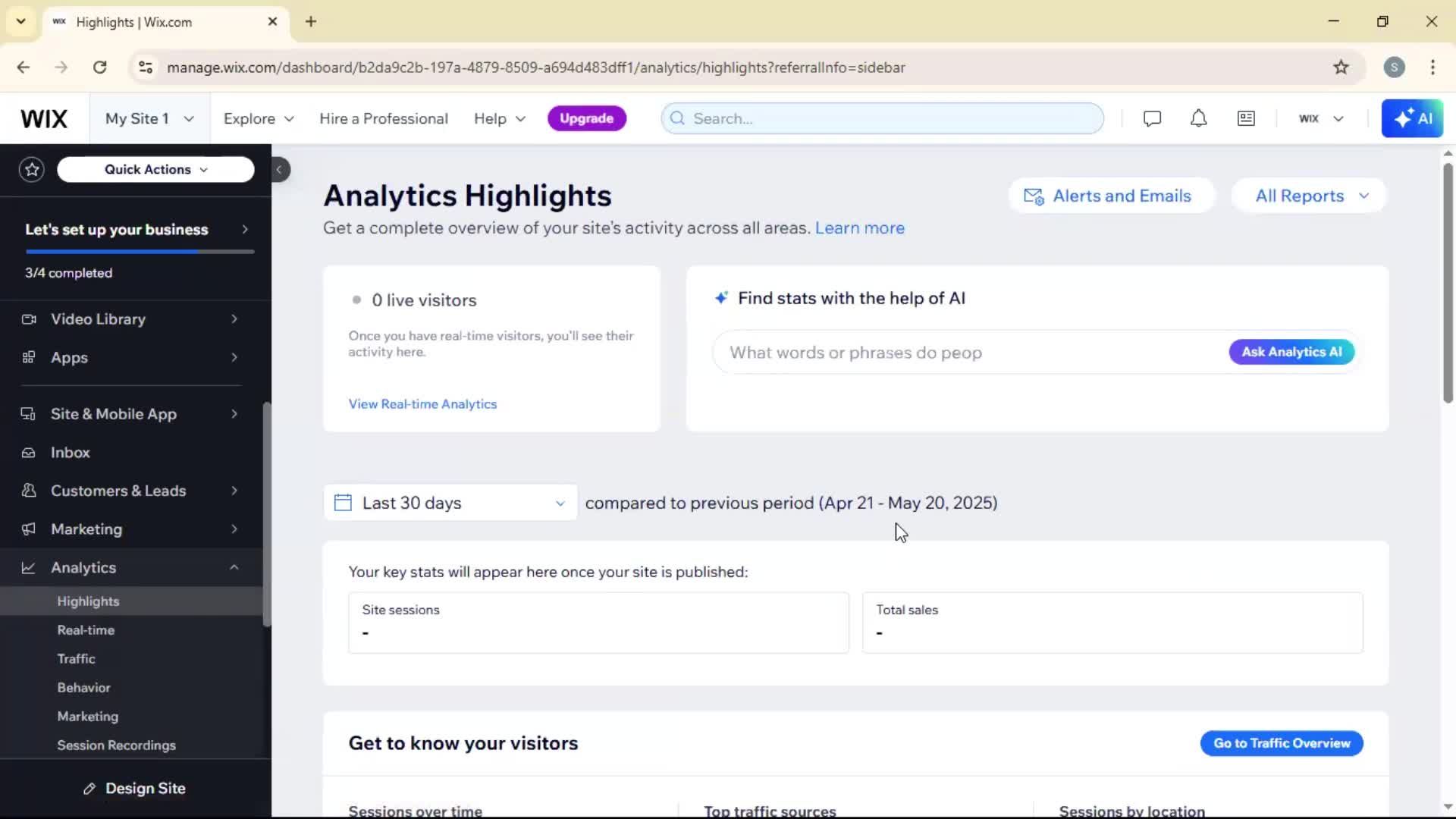
Task: Click the Wix logo in header
Action: click(44, 118)
